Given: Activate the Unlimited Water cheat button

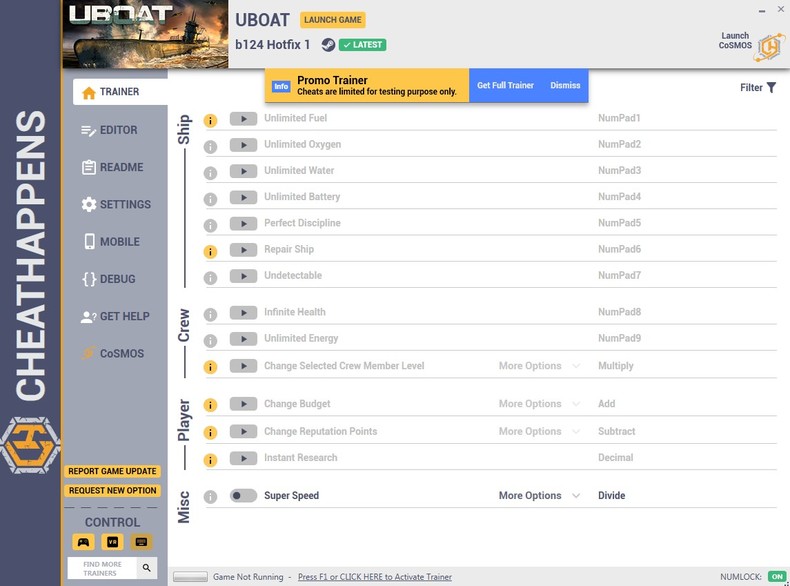Looking at the screenshot, I should click(243, 171).
